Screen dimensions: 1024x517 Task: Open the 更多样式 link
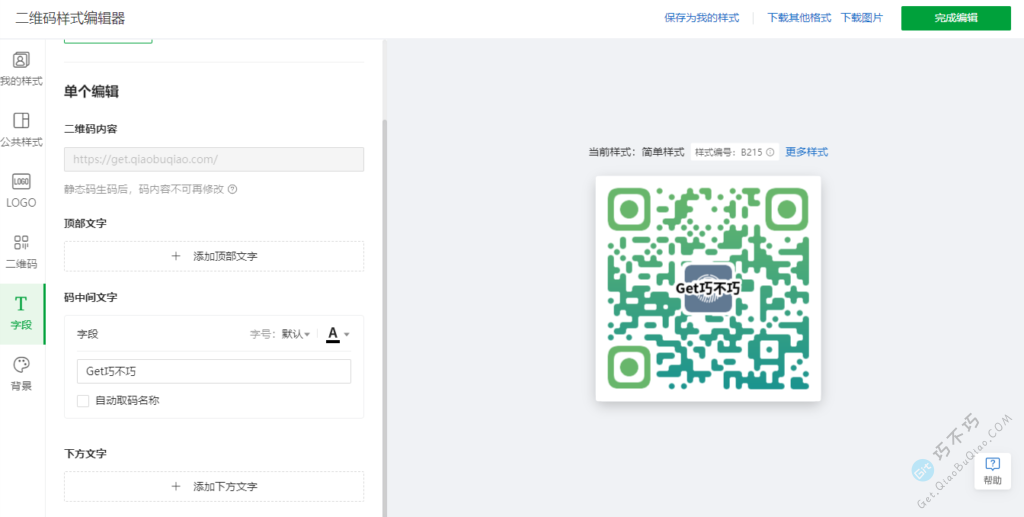[806, 152]
